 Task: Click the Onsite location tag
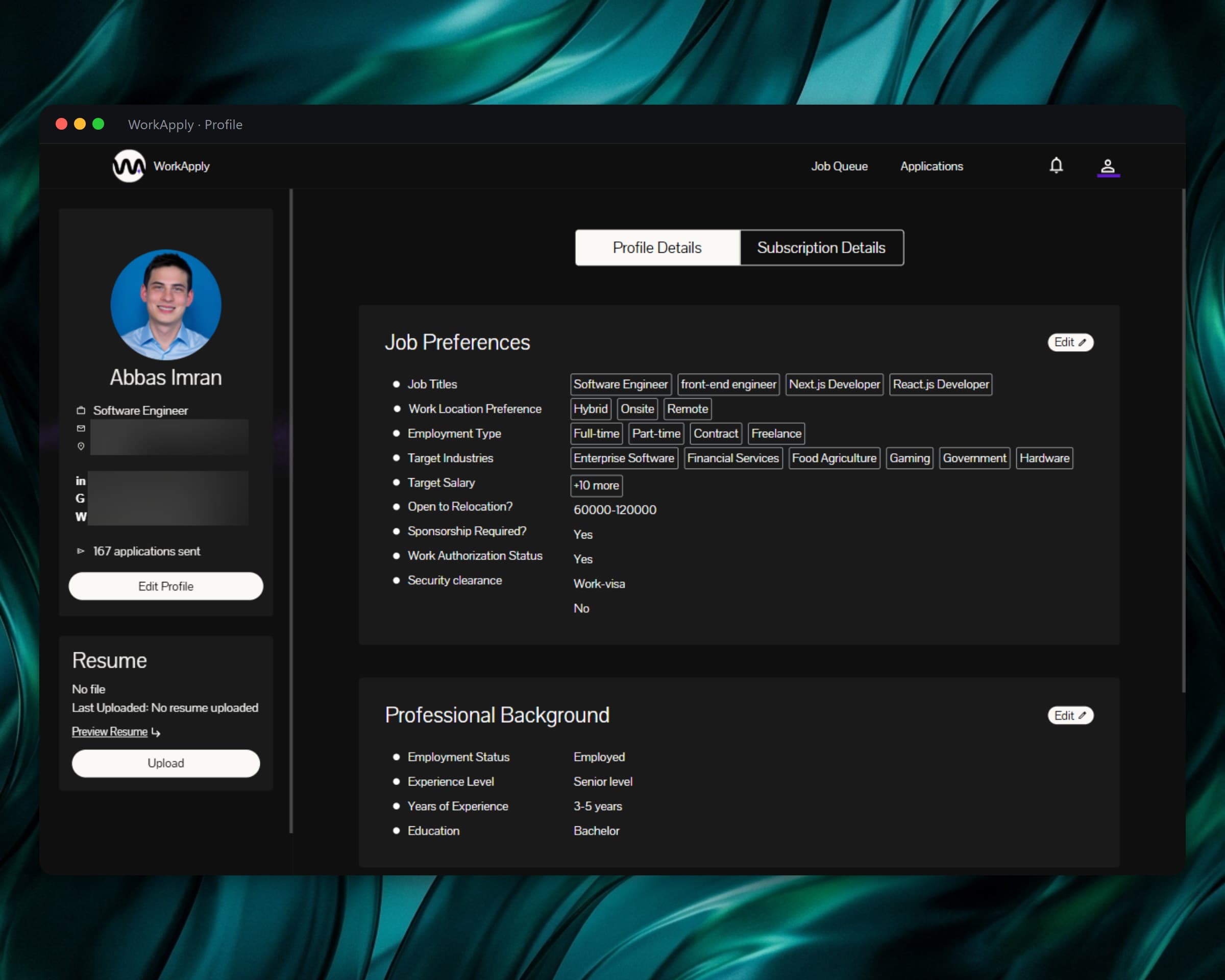pos(637,409)
